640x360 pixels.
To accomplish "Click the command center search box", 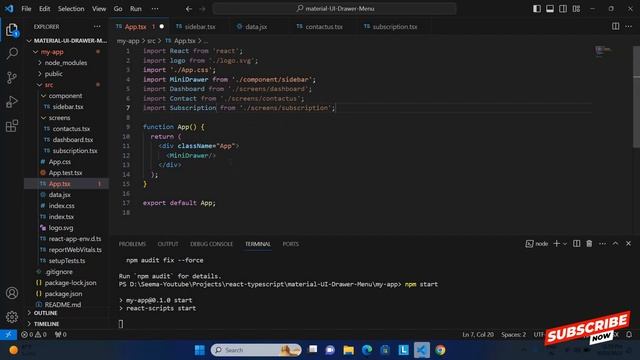I will pos(334,9).
